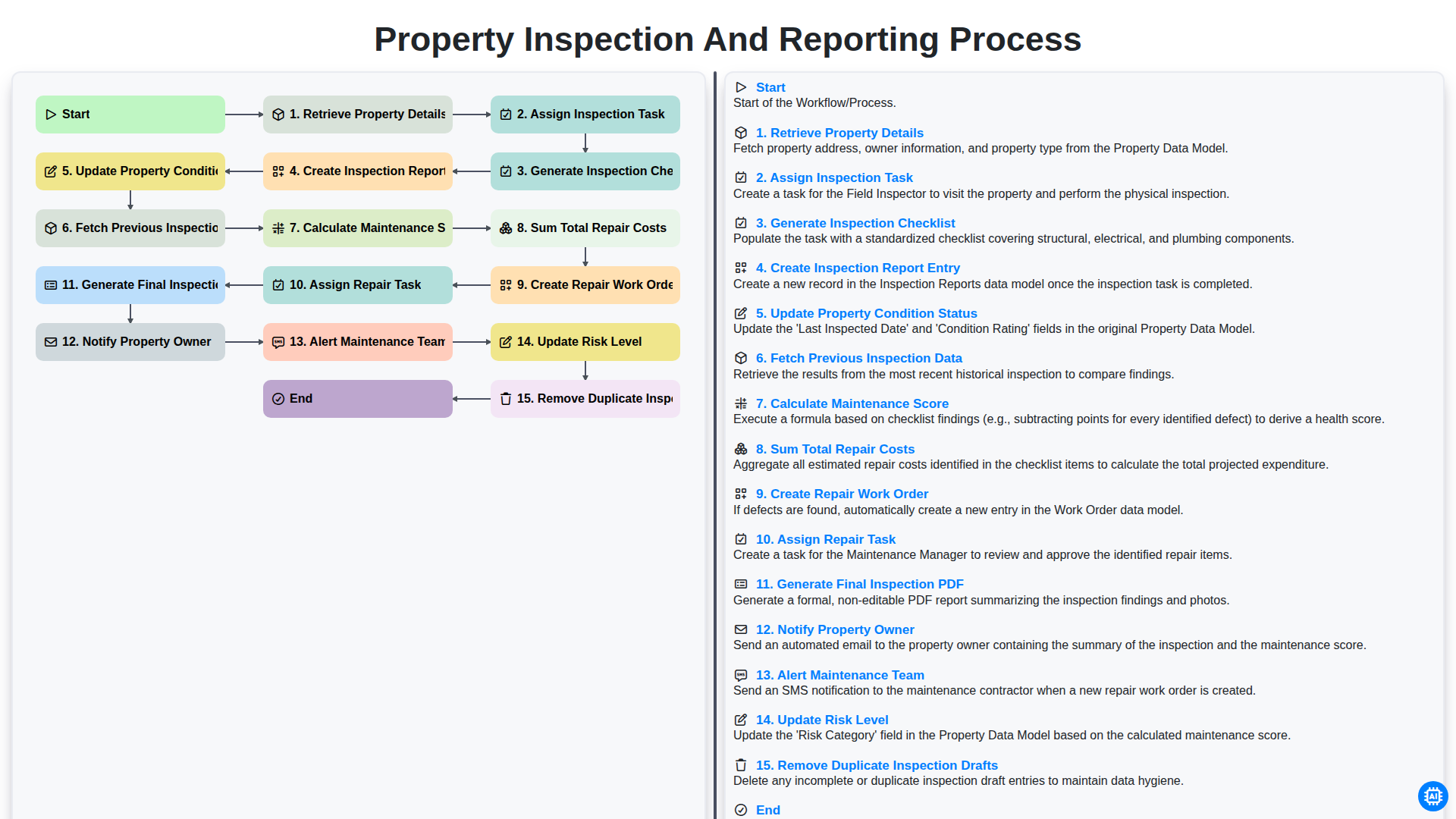Click the formula icon beside Calculate Maintenance Score heading
Image resolution: width=1456 pixels, height=819 pixels.
click(741, 403)
